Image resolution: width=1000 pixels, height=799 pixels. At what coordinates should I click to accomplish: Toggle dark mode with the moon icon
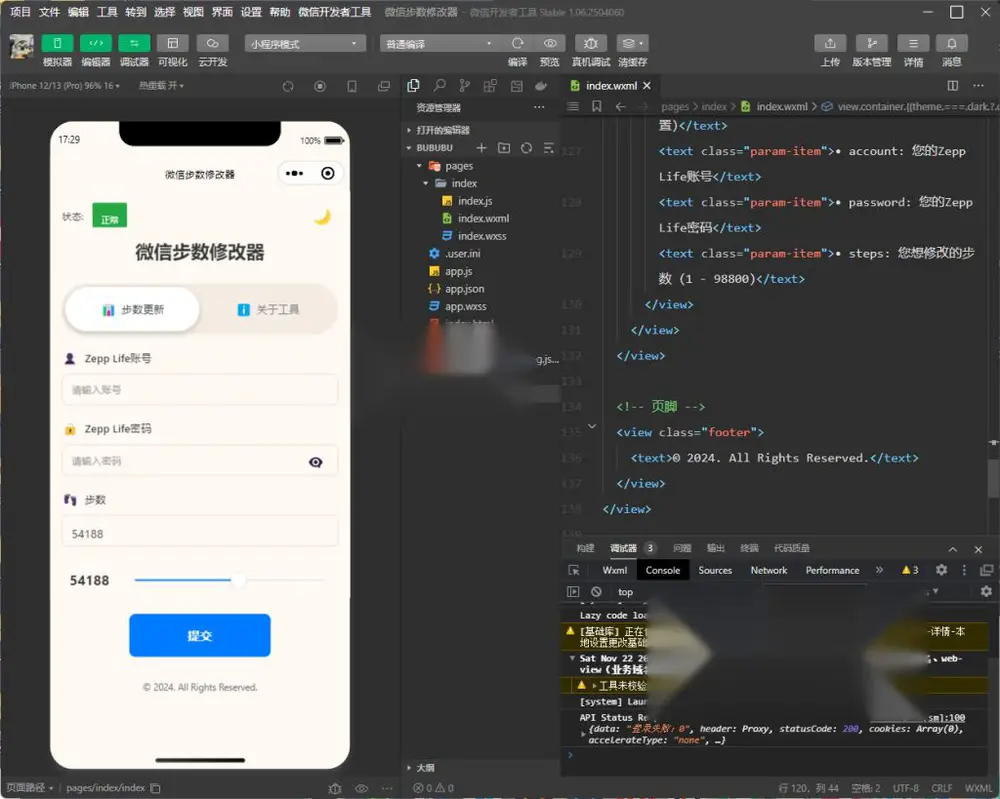323,217
